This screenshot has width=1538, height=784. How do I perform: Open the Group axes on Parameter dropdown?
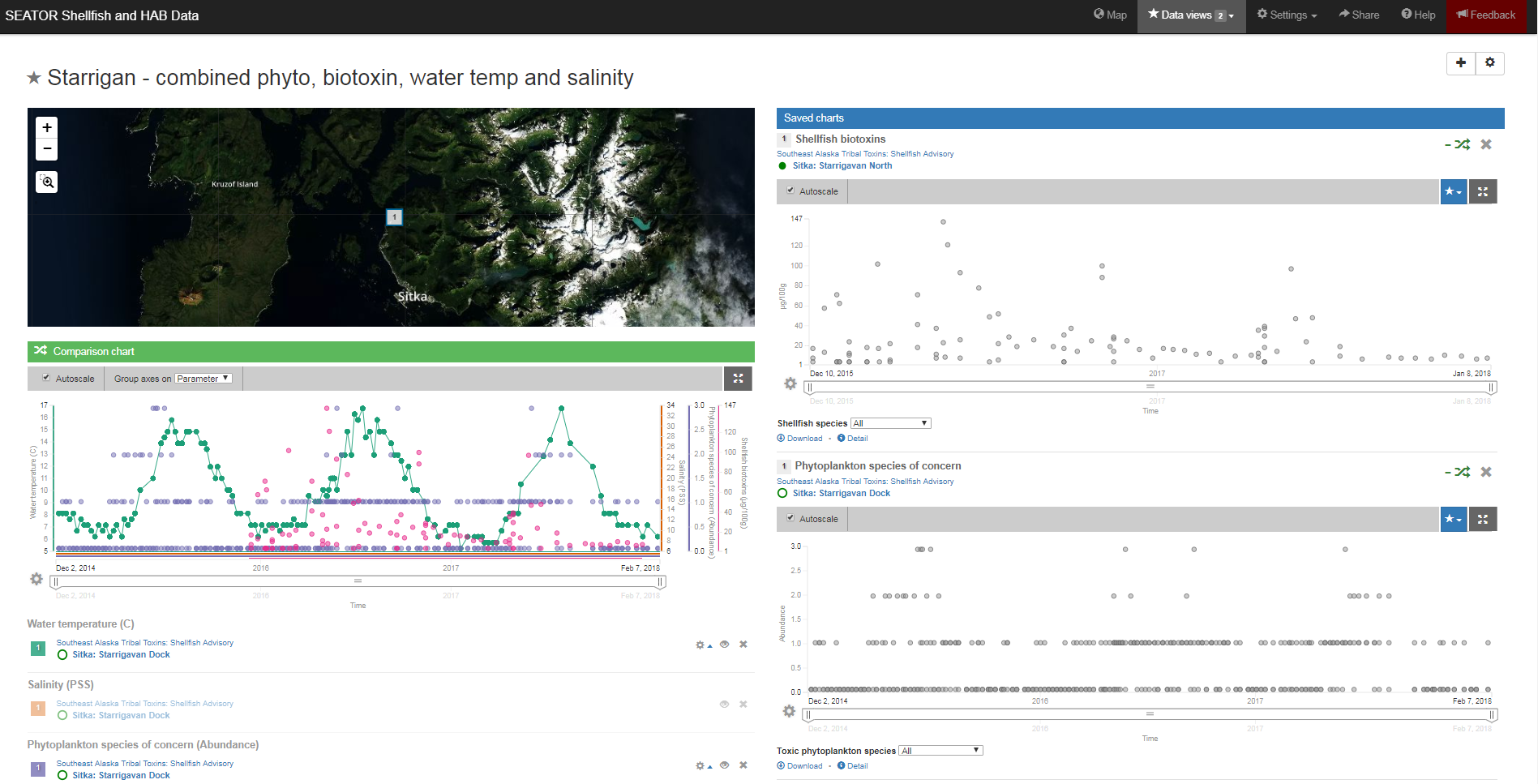coord(203,379)
